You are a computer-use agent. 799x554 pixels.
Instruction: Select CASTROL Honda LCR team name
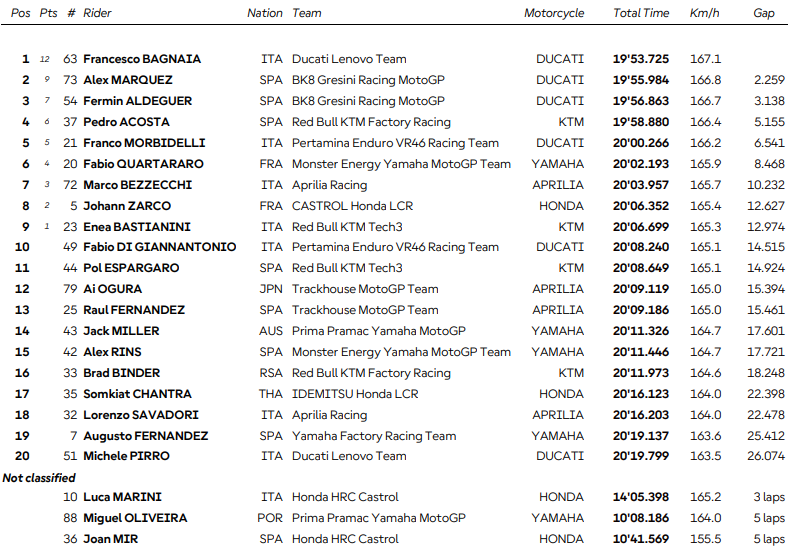(352, 206)
